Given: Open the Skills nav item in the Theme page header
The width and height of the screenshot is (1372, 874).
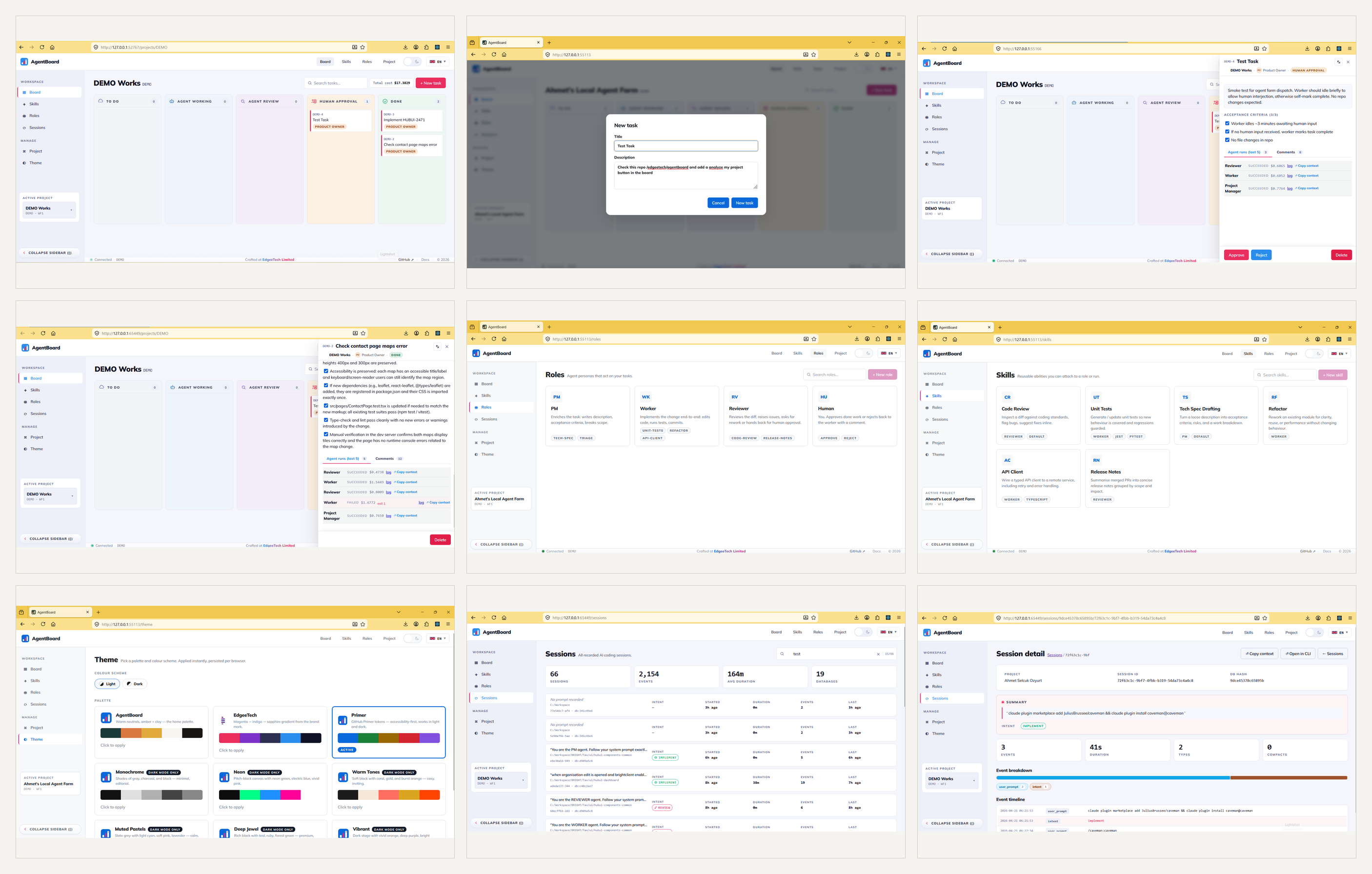Looking at the screenshot, I should (346, 638).
